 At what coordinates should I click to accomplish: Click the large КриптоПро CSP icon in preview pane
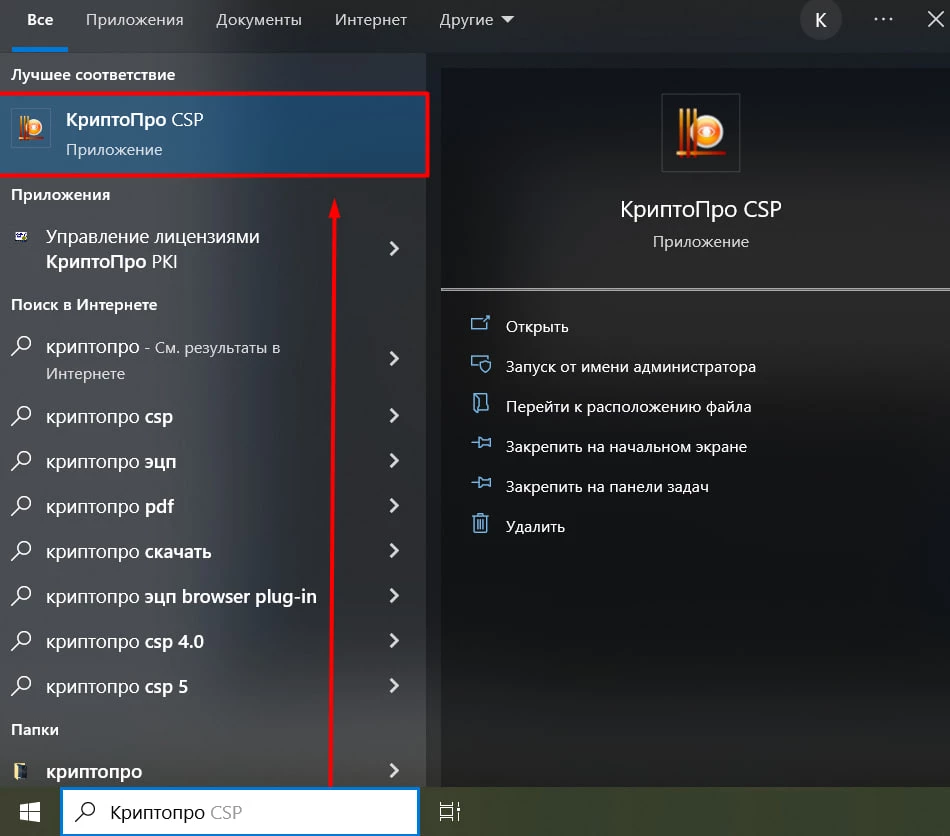pos(700,133)
